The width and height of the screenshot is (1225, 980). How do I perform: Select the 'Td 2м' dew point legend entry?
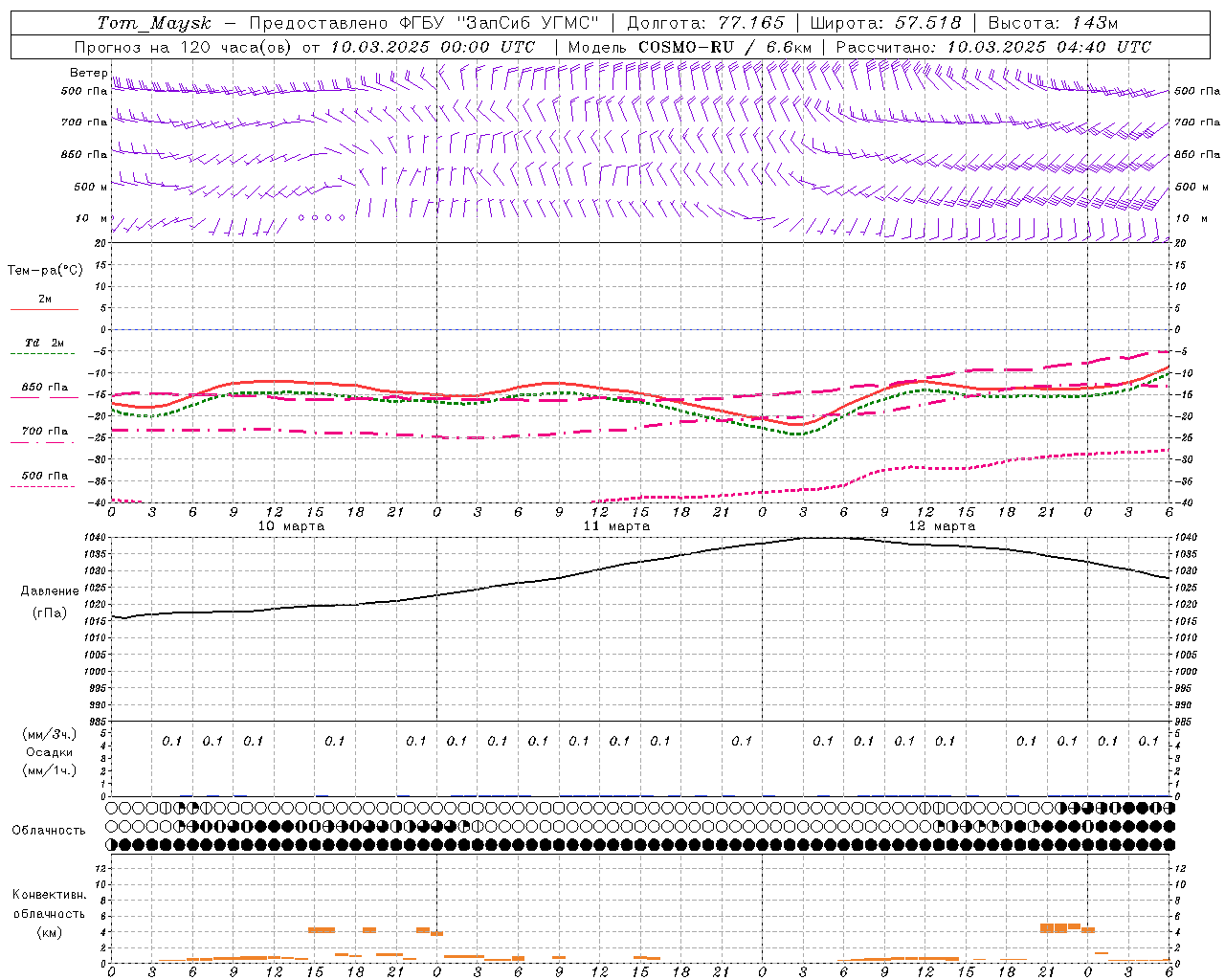point(45,343)
